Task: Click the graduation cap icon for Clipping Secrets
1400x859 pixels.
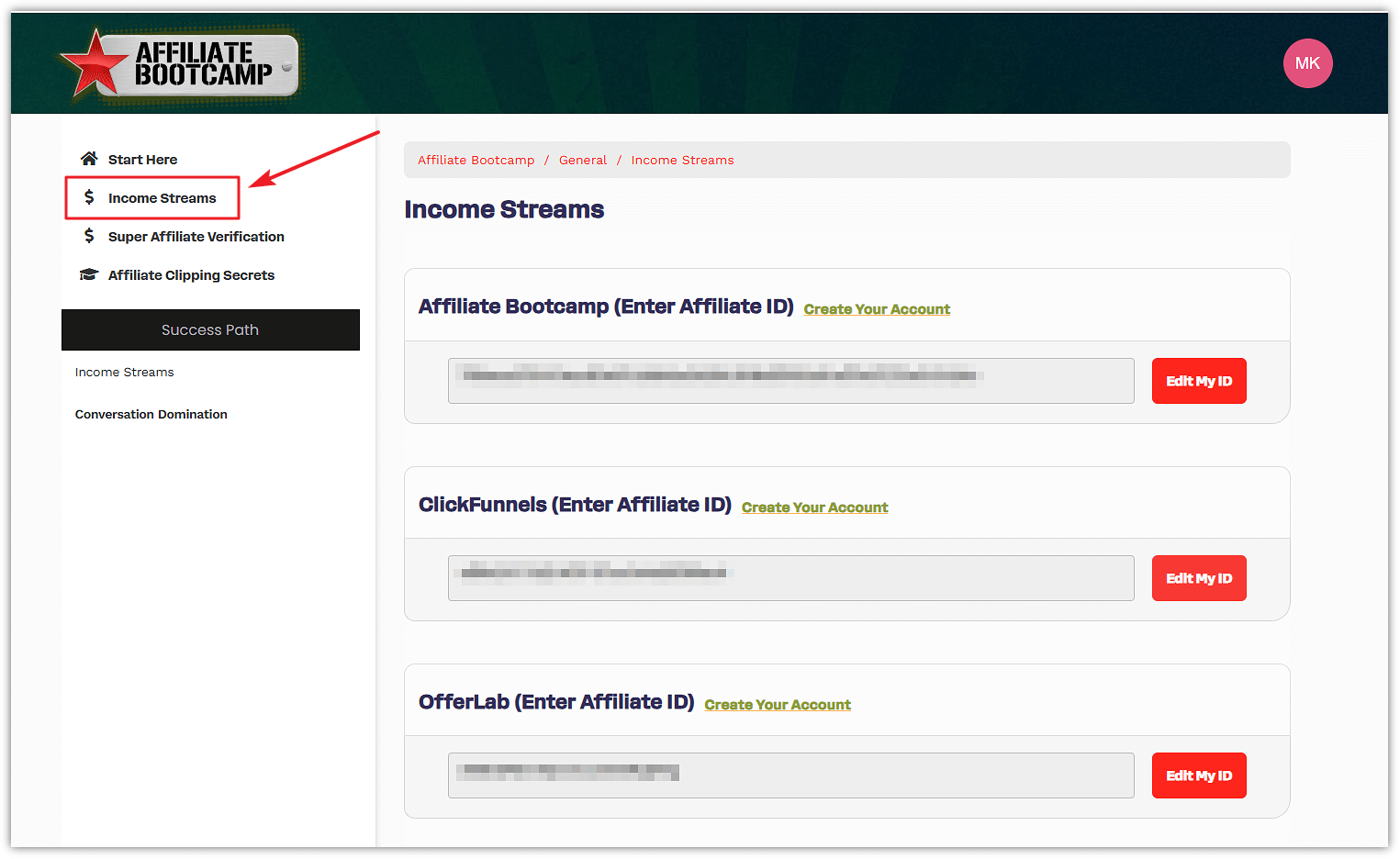Action: (89, 274)
